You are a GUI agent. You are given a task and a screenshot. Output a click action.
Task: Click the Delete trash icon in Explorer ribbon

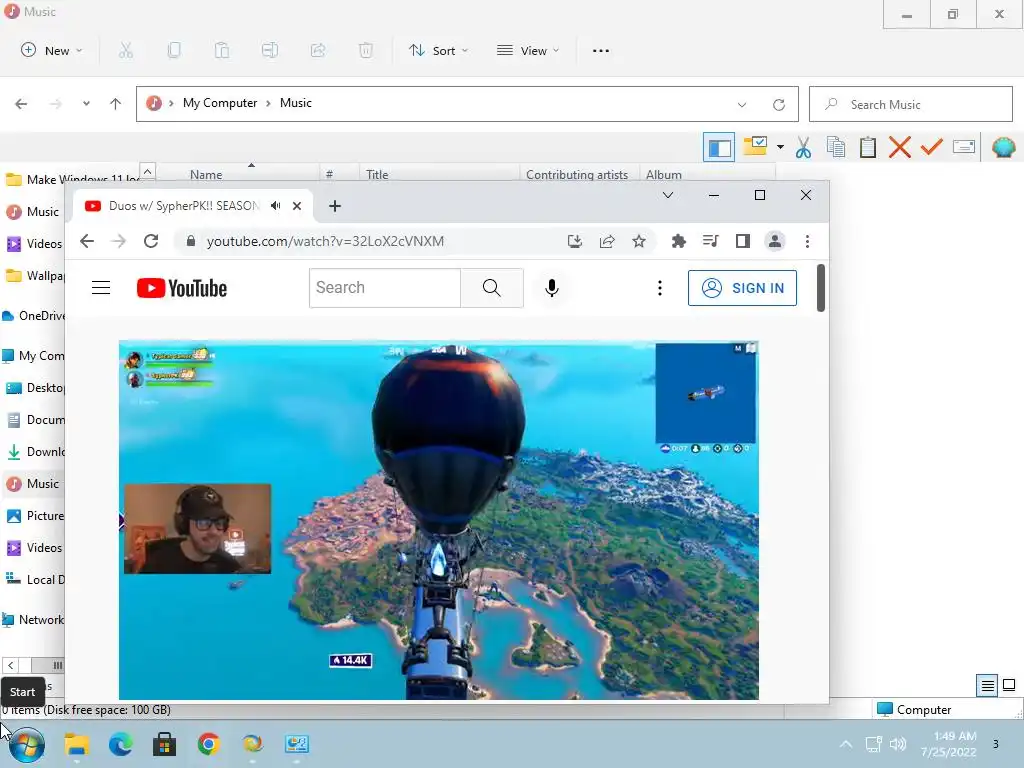tap(366, 50)
